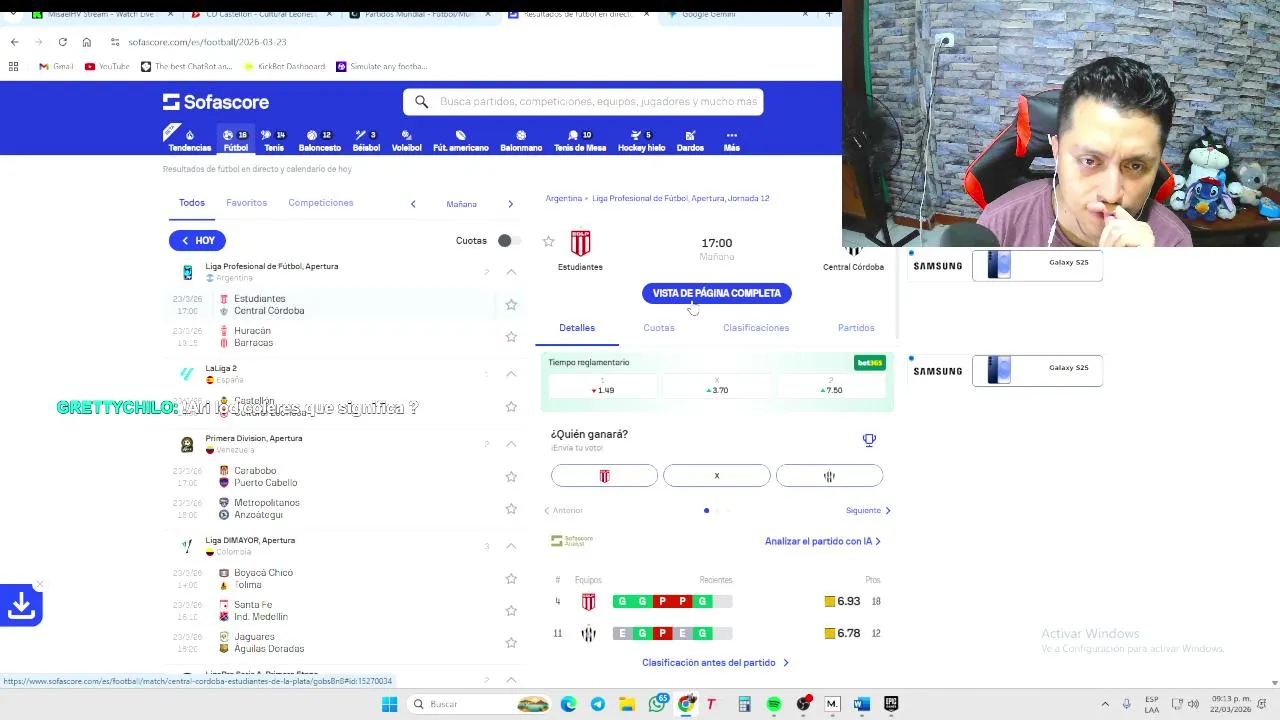Select the Todos tab
Image resolution: width=1280 pixels, height=720 pixels.
tap(191, 203)
